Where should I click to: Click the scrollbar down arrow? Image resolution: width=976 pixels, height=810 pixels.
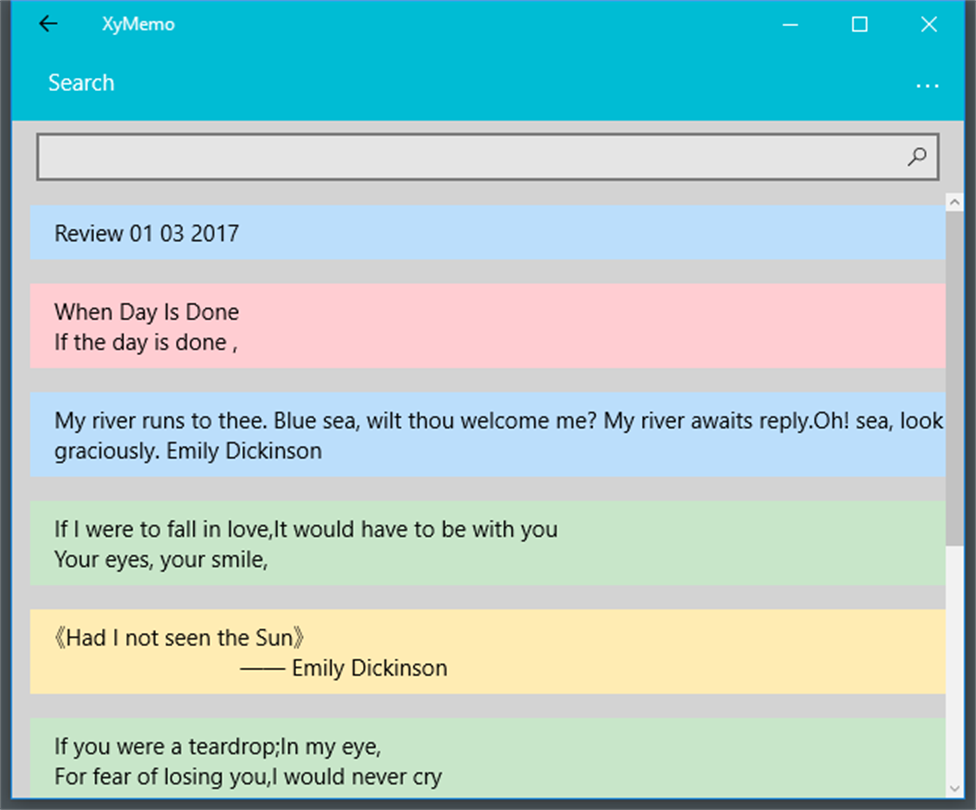[x=954, y=789]
